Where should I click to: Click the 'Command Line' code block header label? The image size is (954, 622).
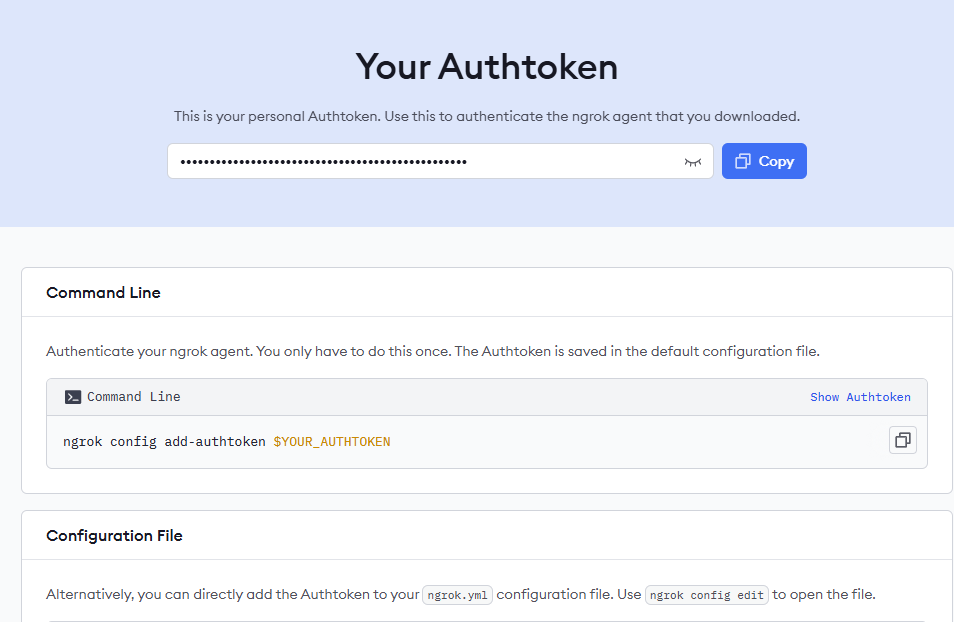pyautogui.click(x=133, y=397)
